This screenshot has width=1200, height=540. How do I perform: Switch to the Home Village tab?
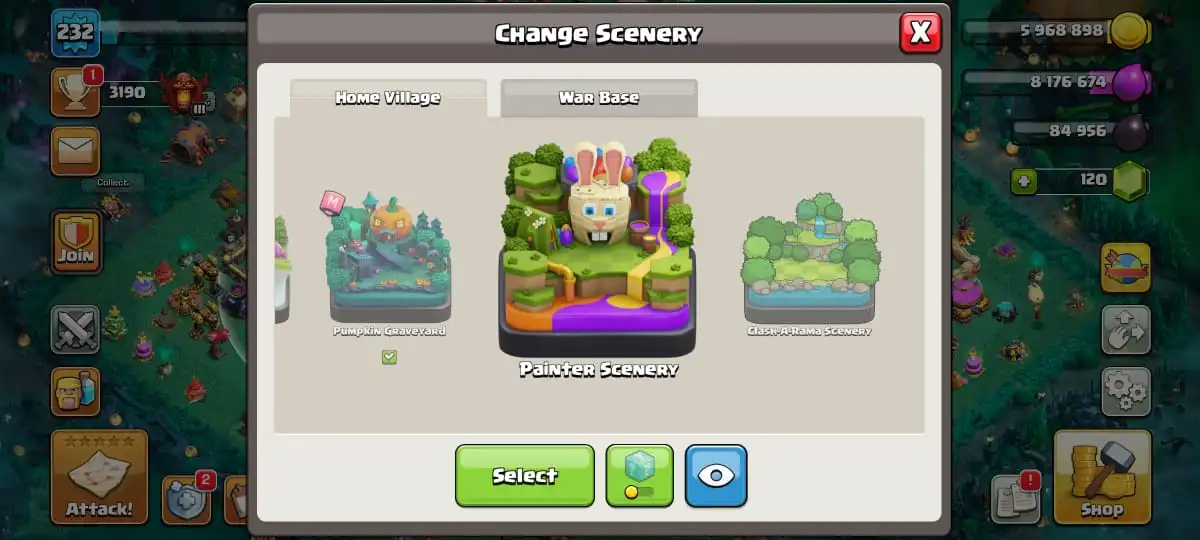(388, 98)
